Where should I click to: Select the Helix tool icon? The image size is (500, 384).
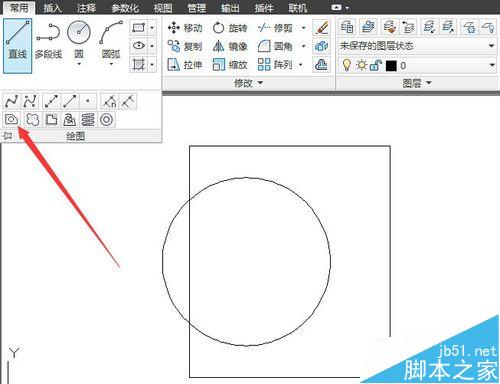point(88,119)
